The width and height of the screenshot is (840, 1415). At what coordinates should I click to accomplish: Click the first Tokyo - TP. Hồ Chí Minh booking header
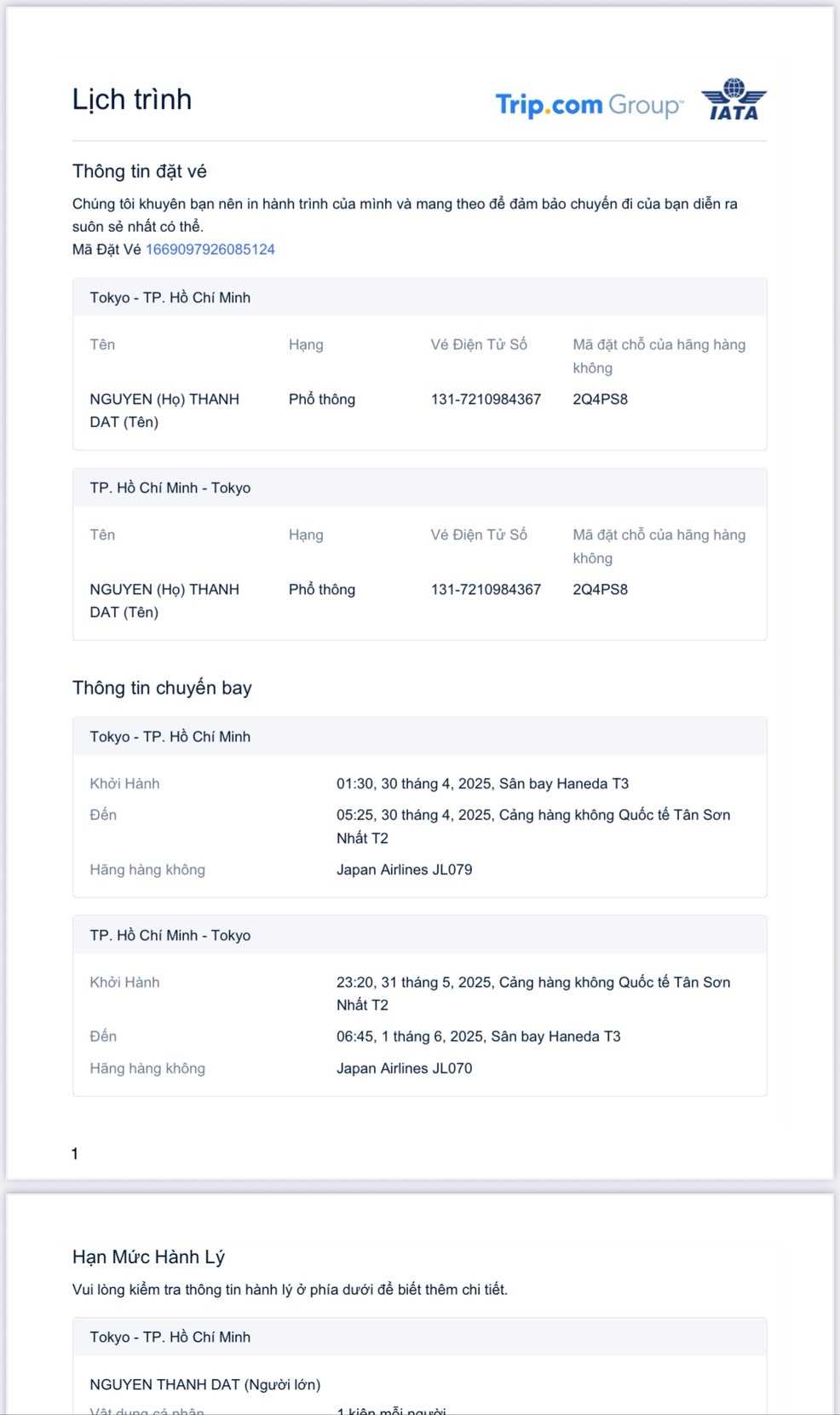click(x=170, y=297)
